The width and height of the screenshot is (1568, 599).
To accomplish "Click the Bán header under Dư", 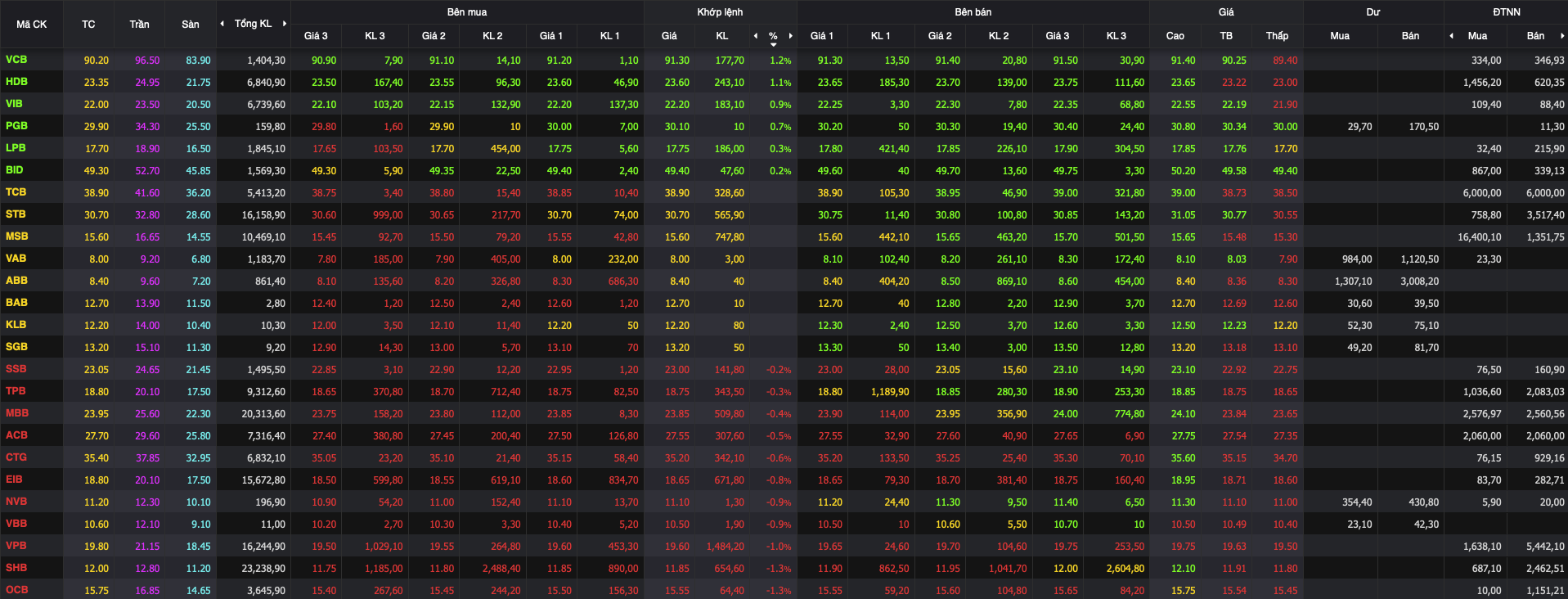I will click(1410, 36).
